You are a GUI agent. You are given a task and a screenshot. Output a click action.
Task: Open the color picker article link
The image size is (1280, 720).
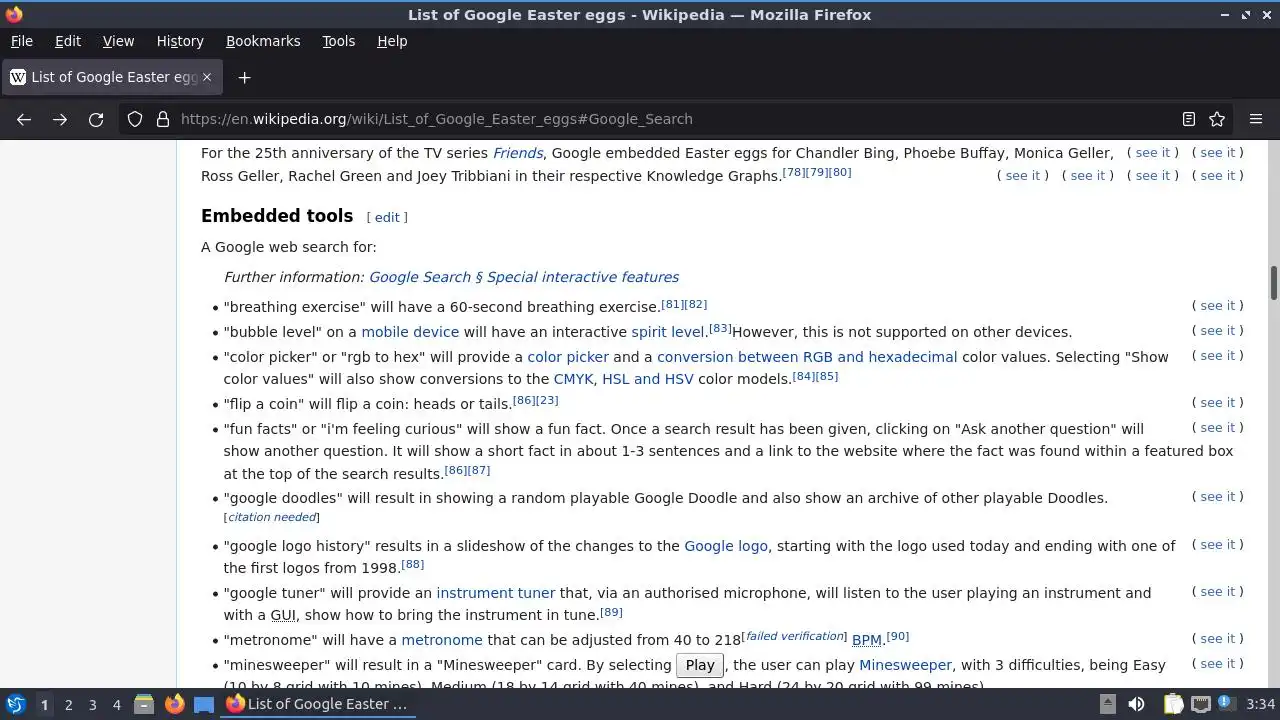pyautogui.click(x=568, y=357)
